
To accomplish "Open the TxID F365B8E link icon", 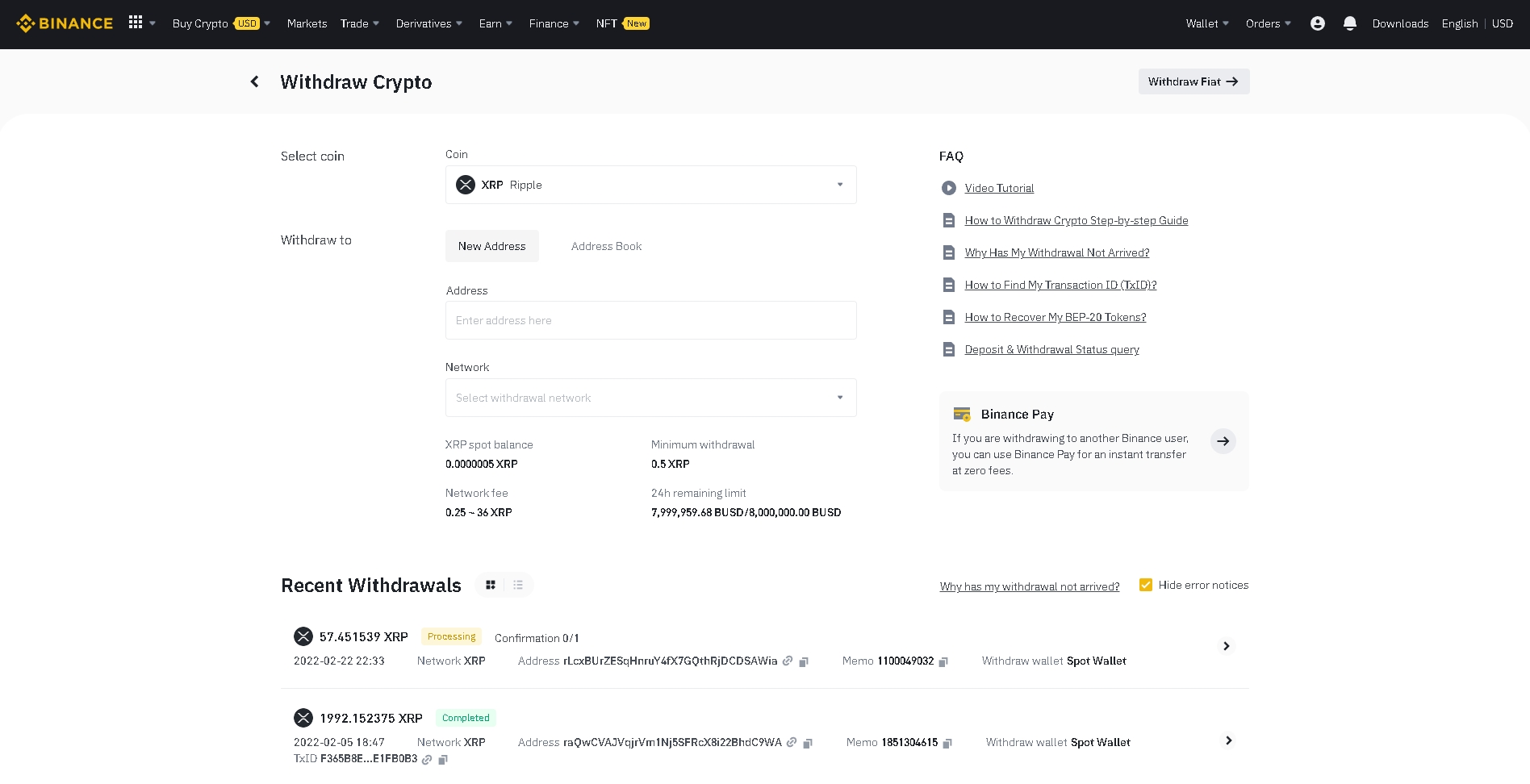I will click(427, 759).
